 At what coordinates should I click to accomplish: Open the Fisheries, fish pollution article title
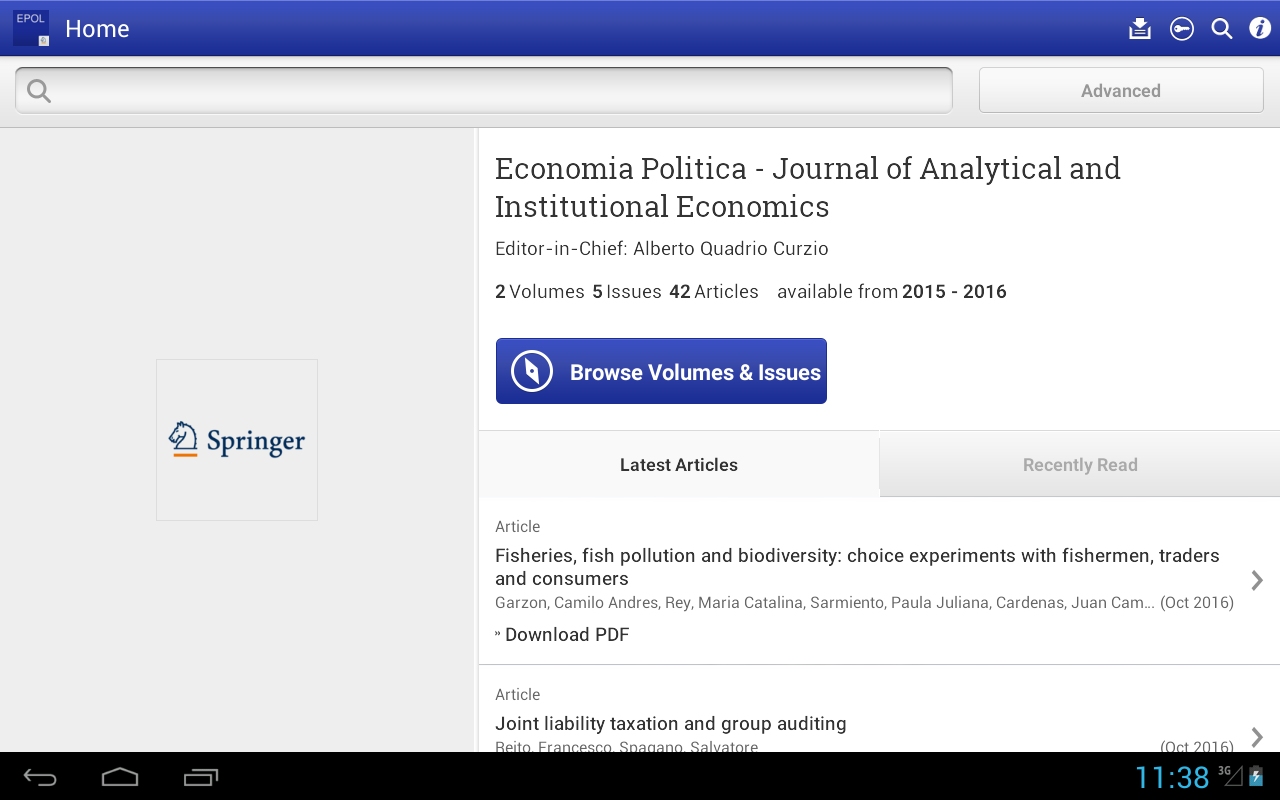point(857,567)
